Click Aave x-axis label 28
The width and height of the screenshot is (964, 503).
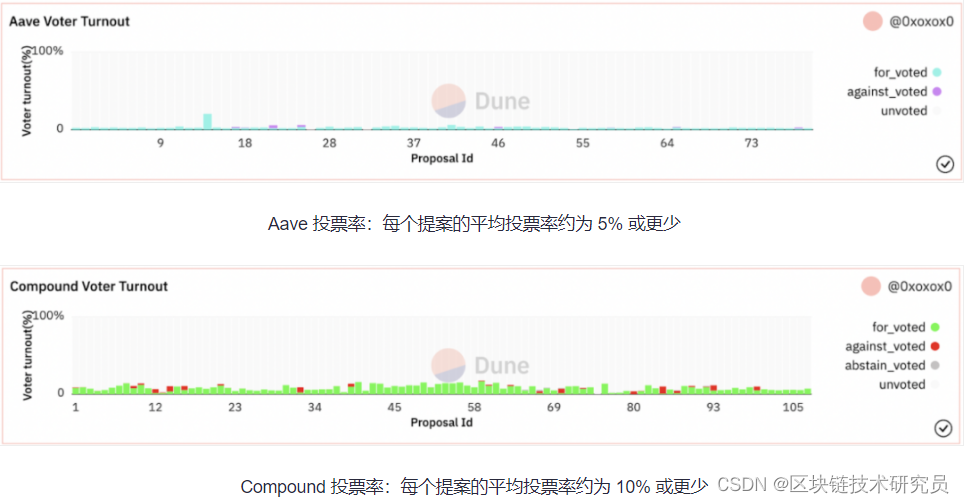tap(330, 143)
